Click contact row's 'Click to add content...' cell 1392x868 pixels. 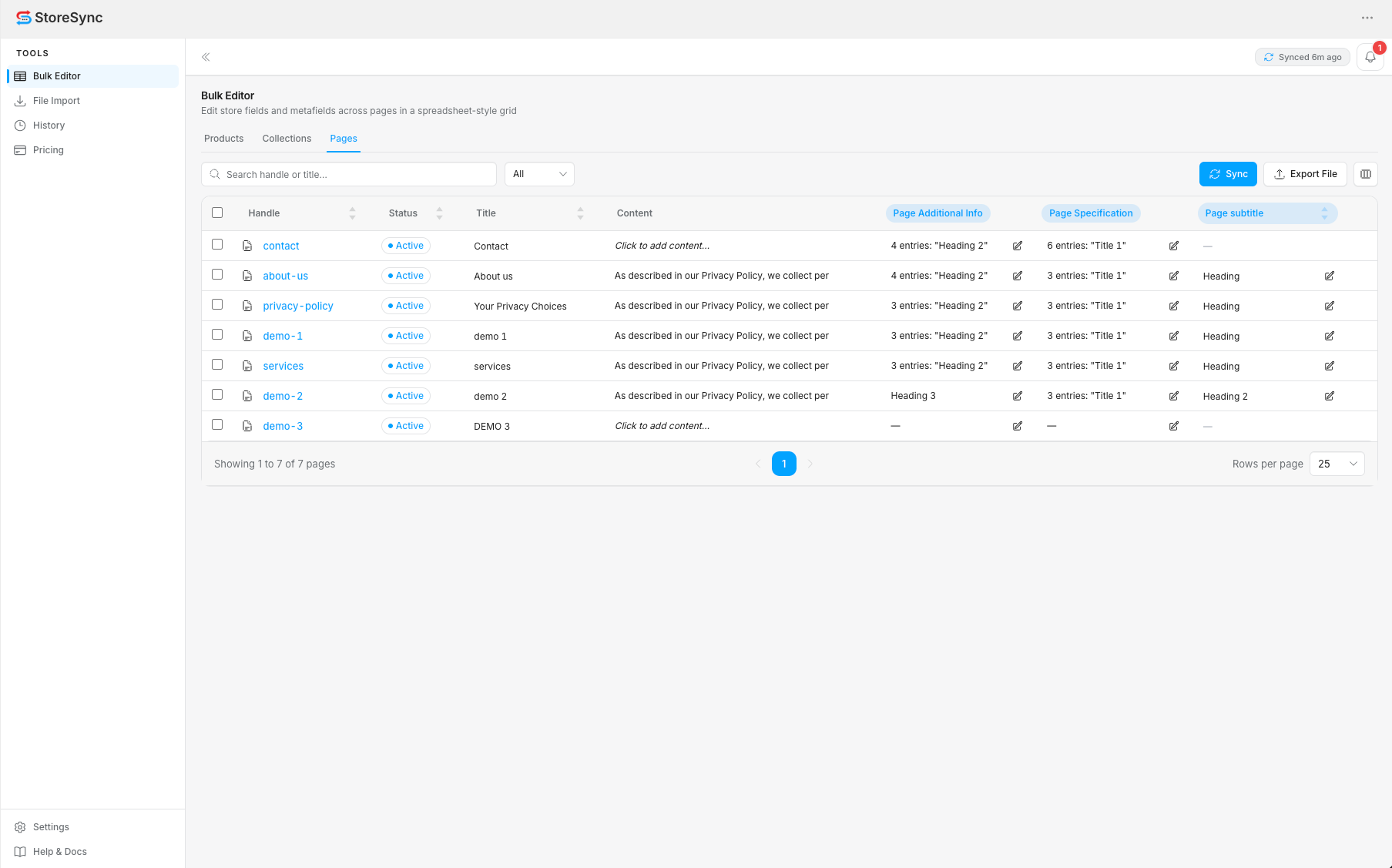[662, 246]
